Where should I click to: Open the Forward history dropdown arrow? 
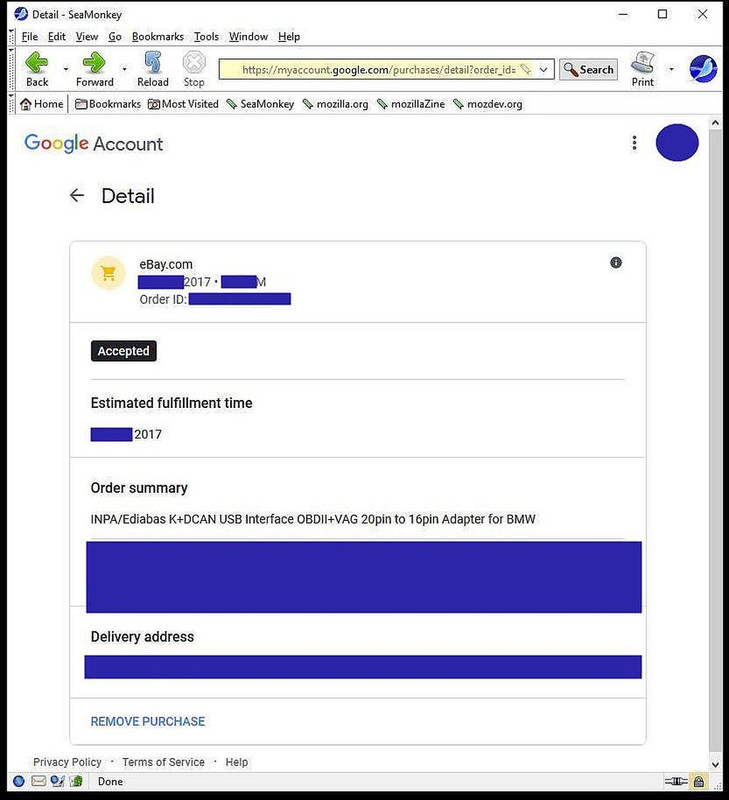[x=124, y=69]
